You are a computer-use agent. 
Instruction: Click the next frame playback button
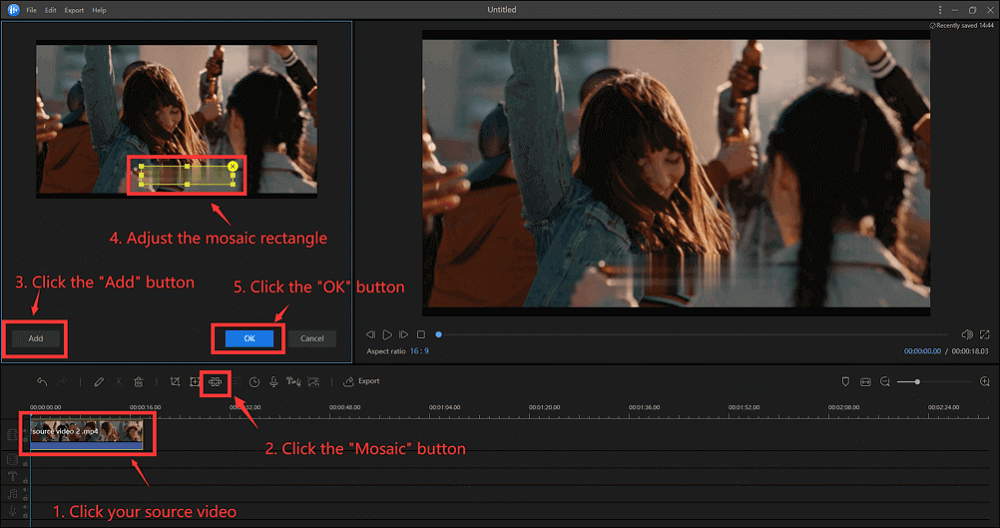point(403,334)
